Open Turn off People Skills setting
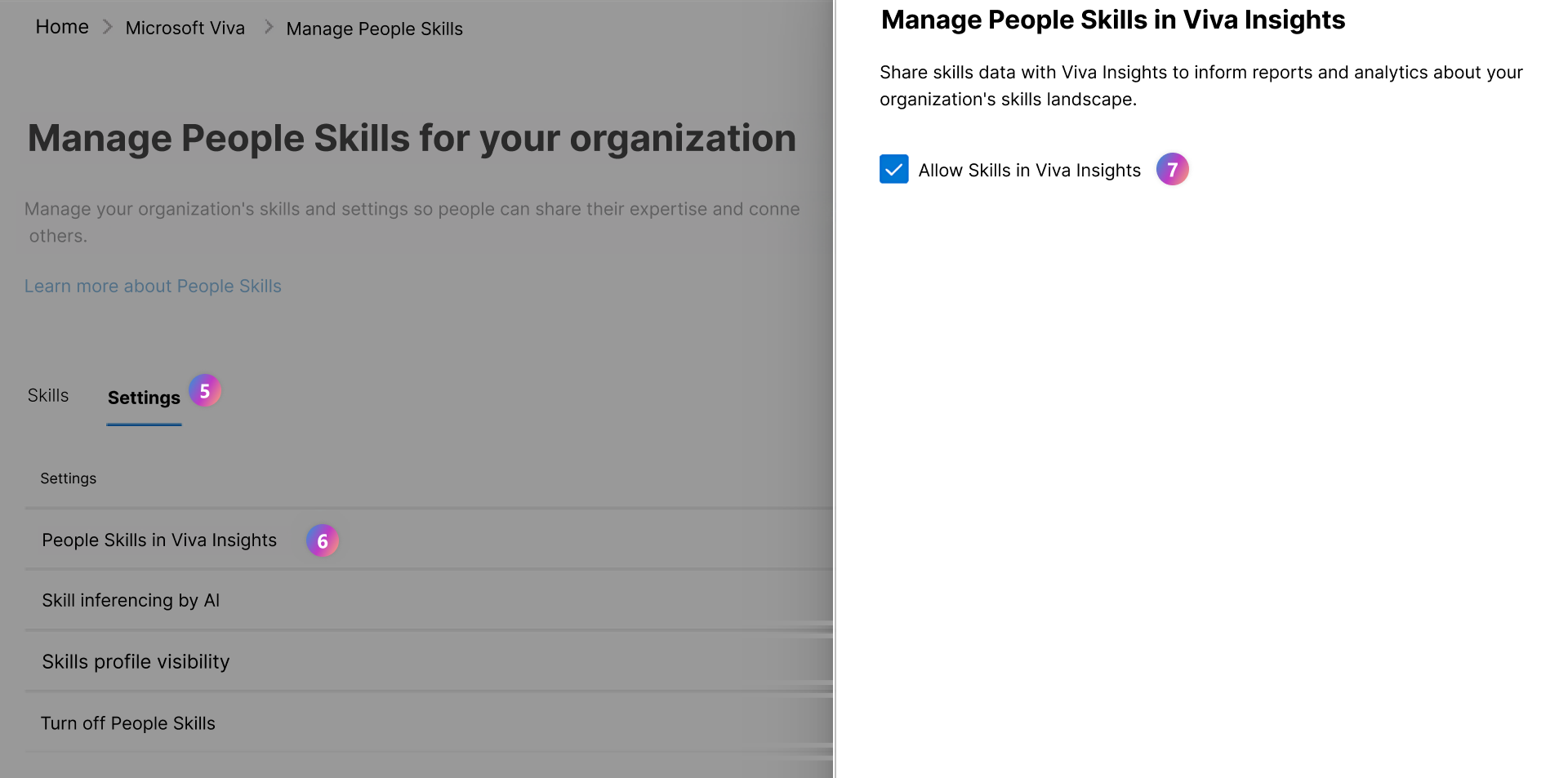This screenshot has width=1568, height=778. pos(128,723)
